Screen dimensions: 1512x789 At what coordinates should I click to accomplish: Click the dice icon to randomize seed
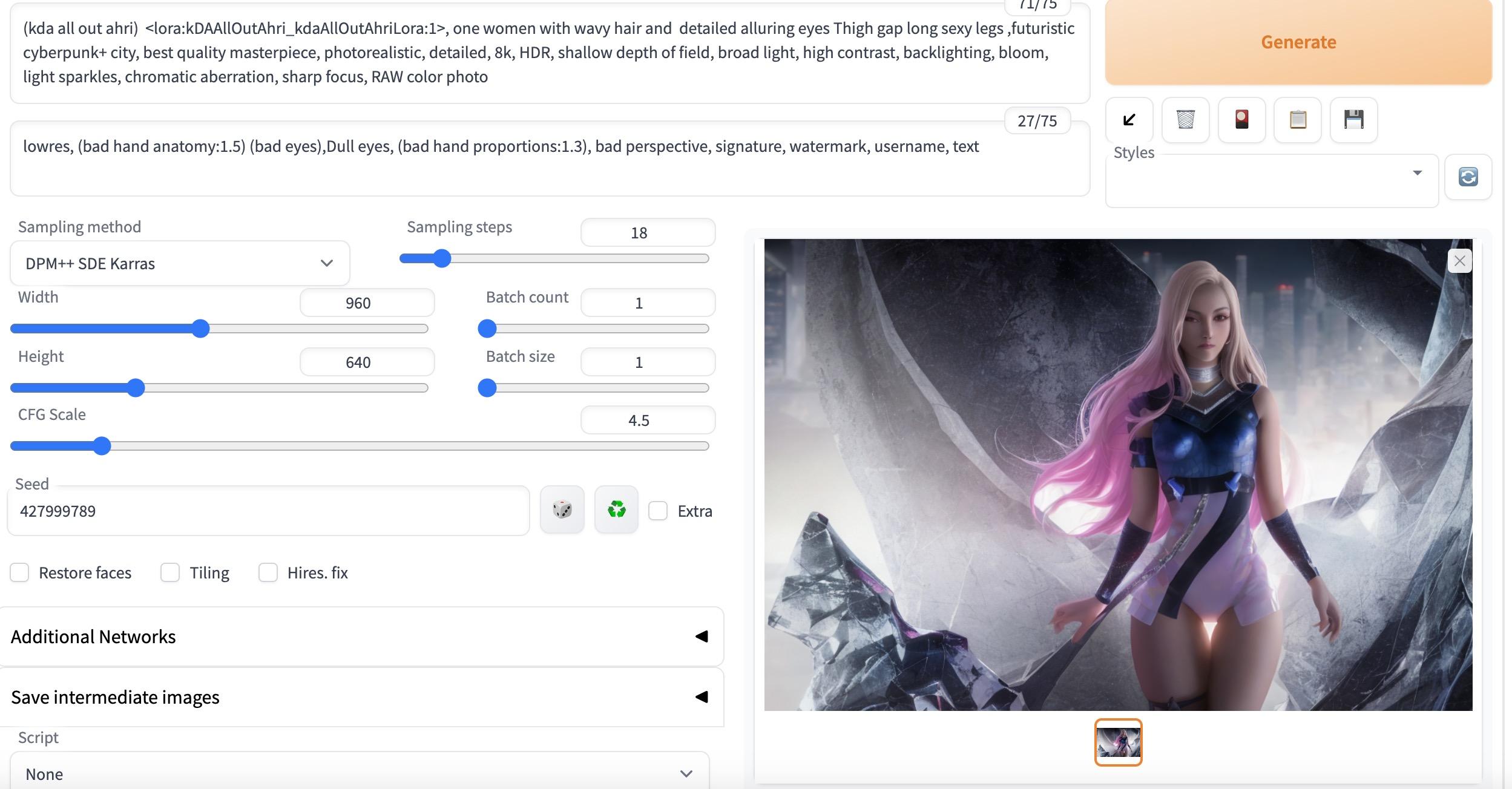coord(562,509)
